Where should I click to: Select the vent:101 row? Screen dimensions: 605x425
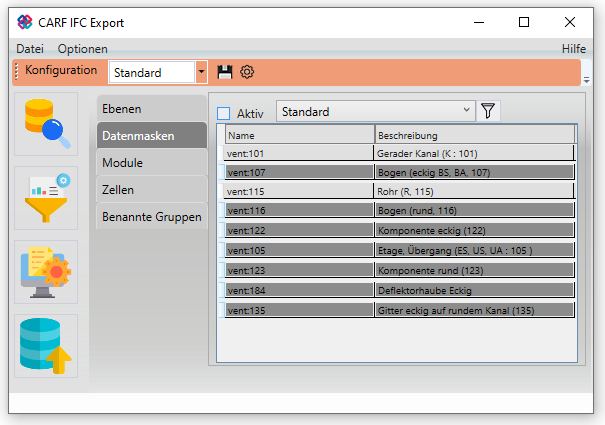click(x=397, y=153)
